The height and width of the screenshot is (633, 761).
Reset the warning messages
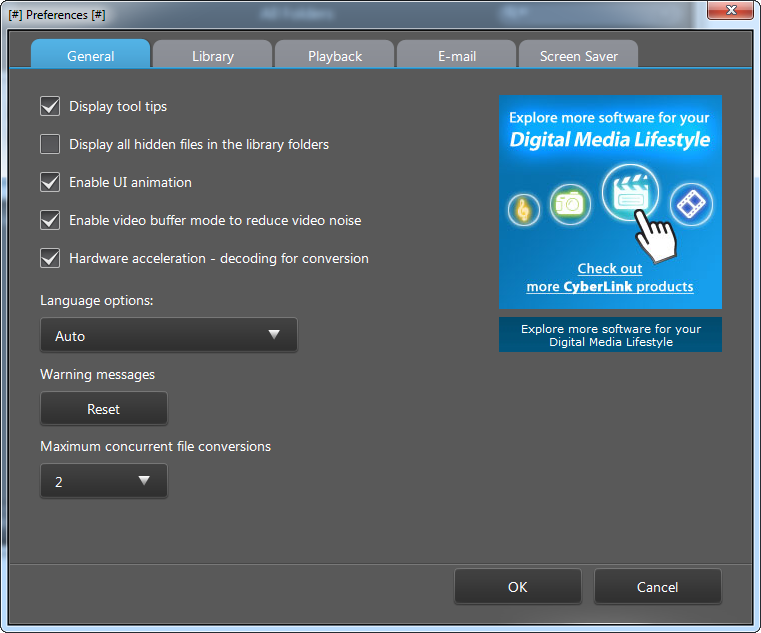pyautogui.click(x=104, y=409)
